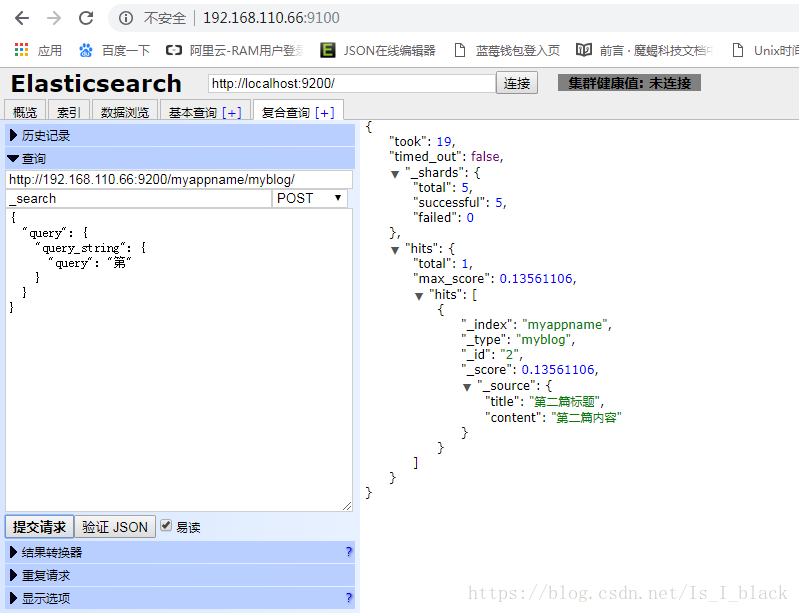The image size is (799, 613).
Task: Click the site info icon beside 不安全
Action: coord(125,18)
